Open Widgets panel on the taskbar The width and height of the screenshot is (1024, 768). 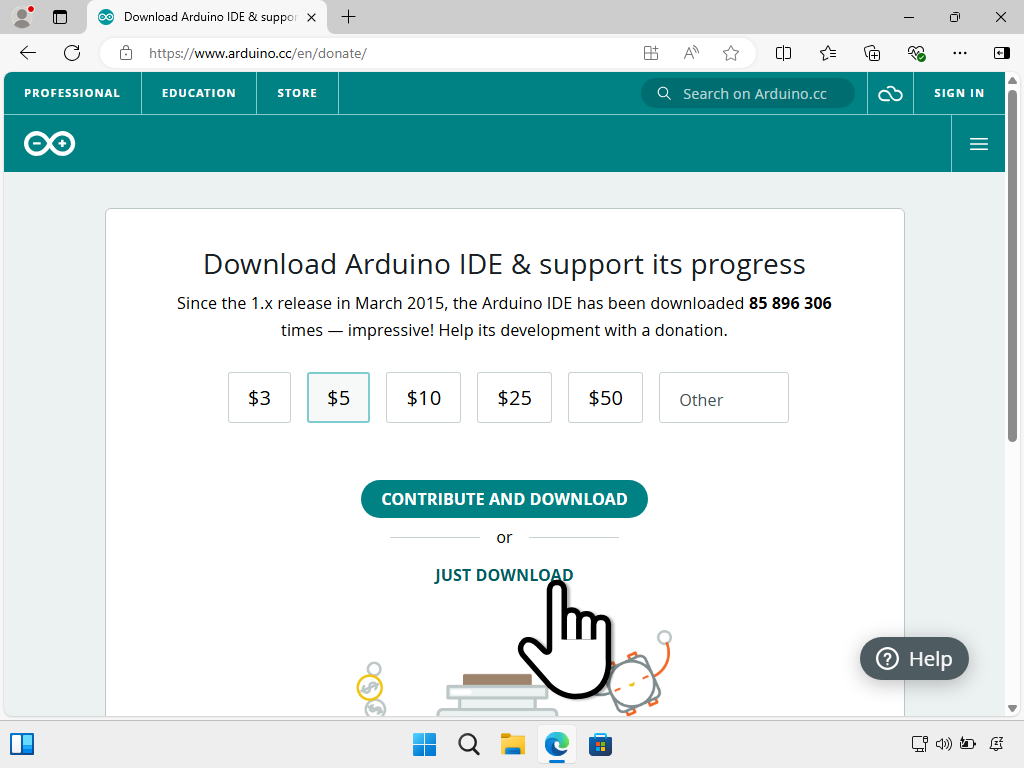[x=22, y=744]
